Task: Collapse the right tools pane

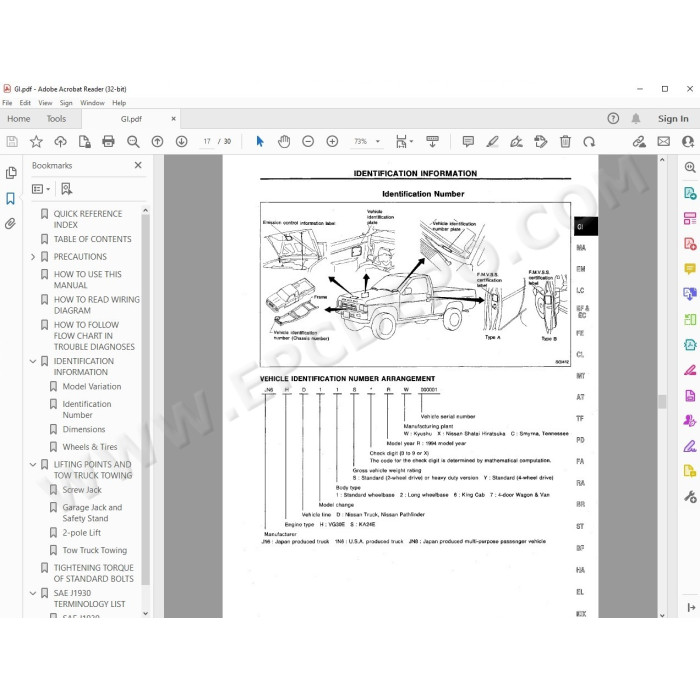Action: [691, 608]
